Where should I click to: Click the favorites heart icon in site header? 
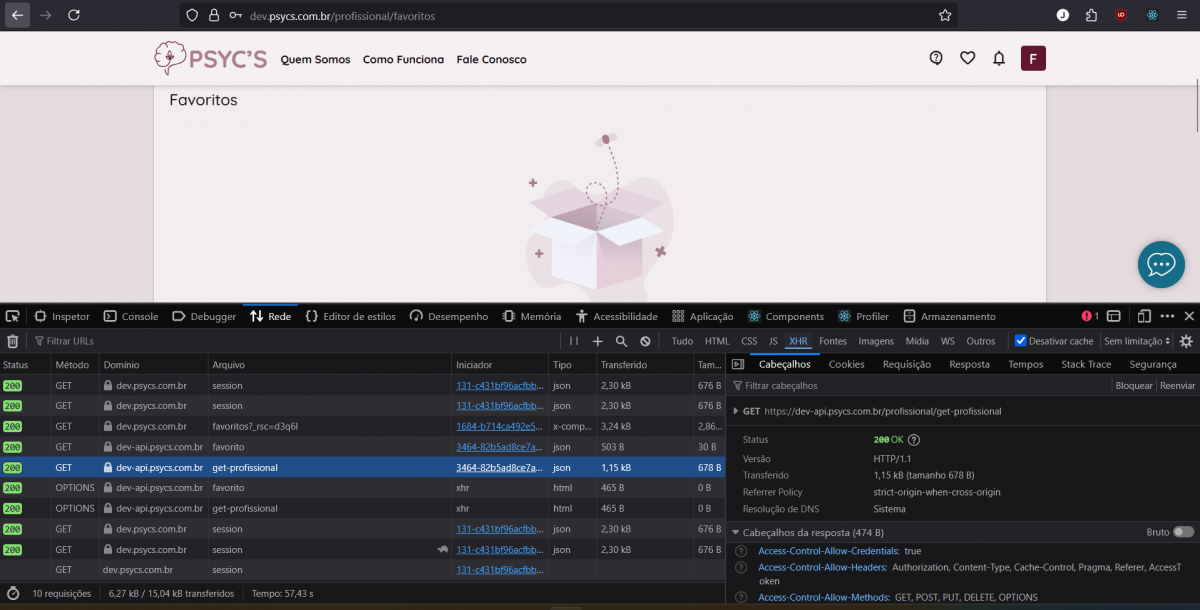(x=967, y=58)
